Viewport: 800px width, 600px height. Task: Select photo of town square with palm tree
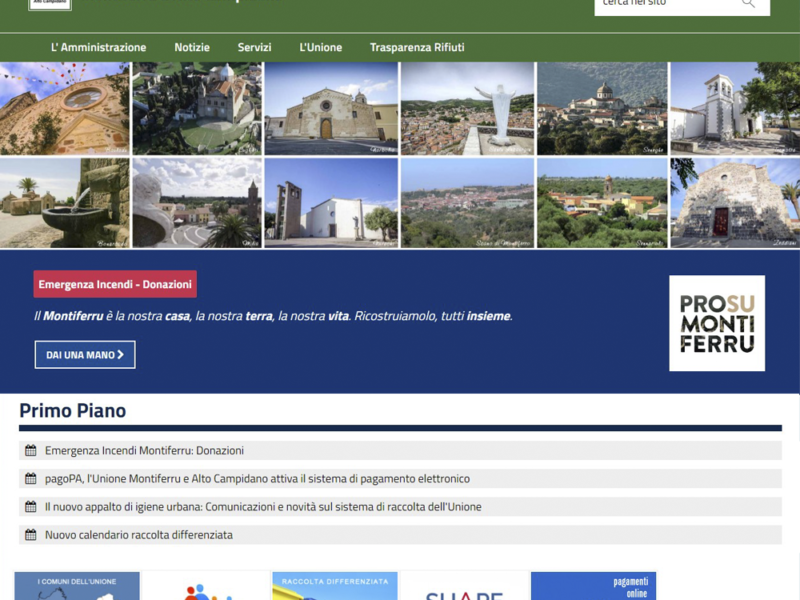pyautogui.click(x=197, y=203)
